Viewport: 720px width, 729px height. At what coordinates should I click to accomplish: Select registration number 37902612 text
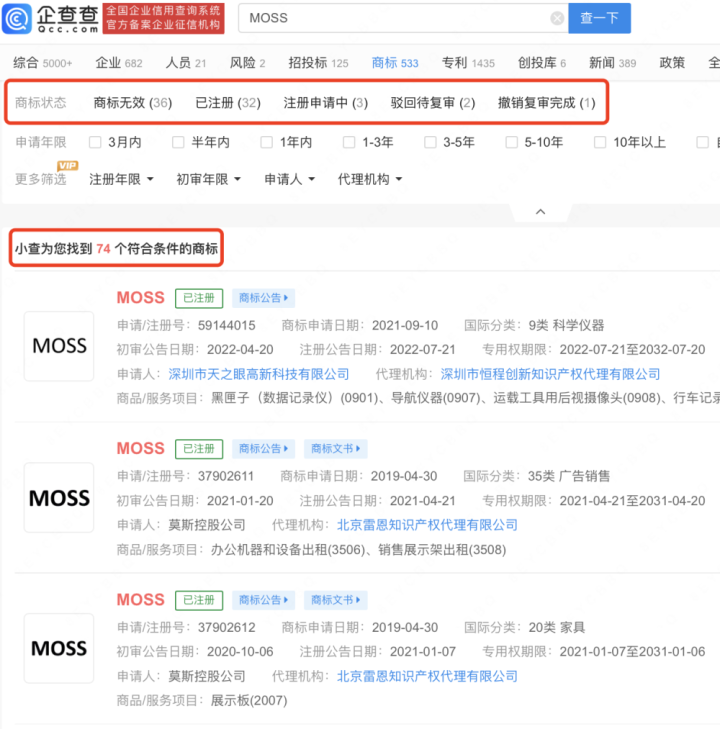(x=226, y=628)
